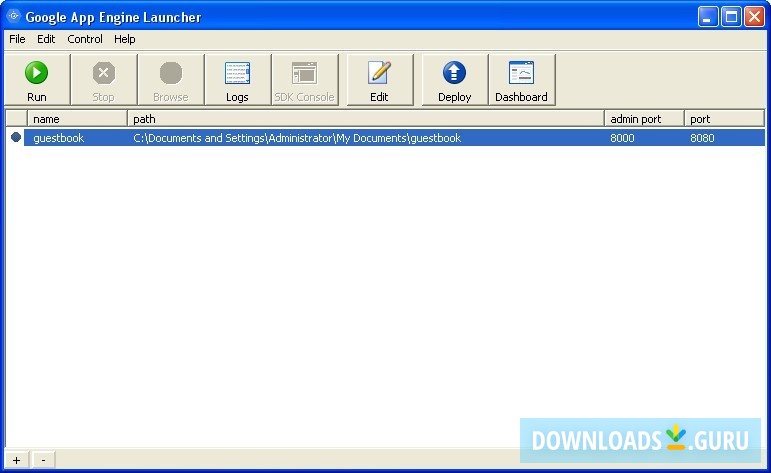Click the port column header
771x473 pixels.
(x=724, y=118)
